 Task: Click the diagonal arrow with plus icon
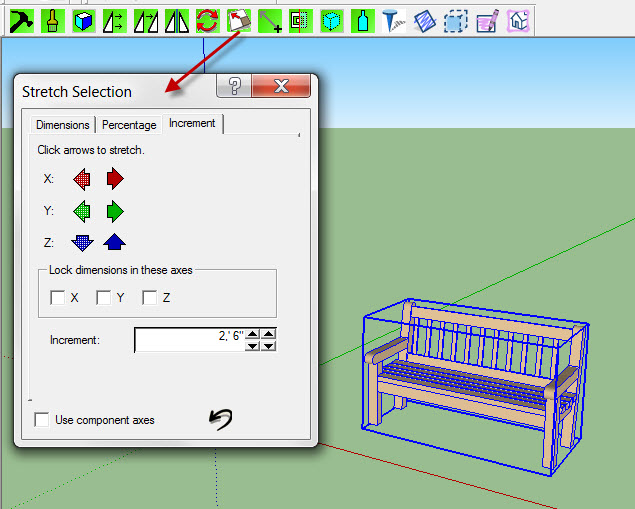(270, 21)
